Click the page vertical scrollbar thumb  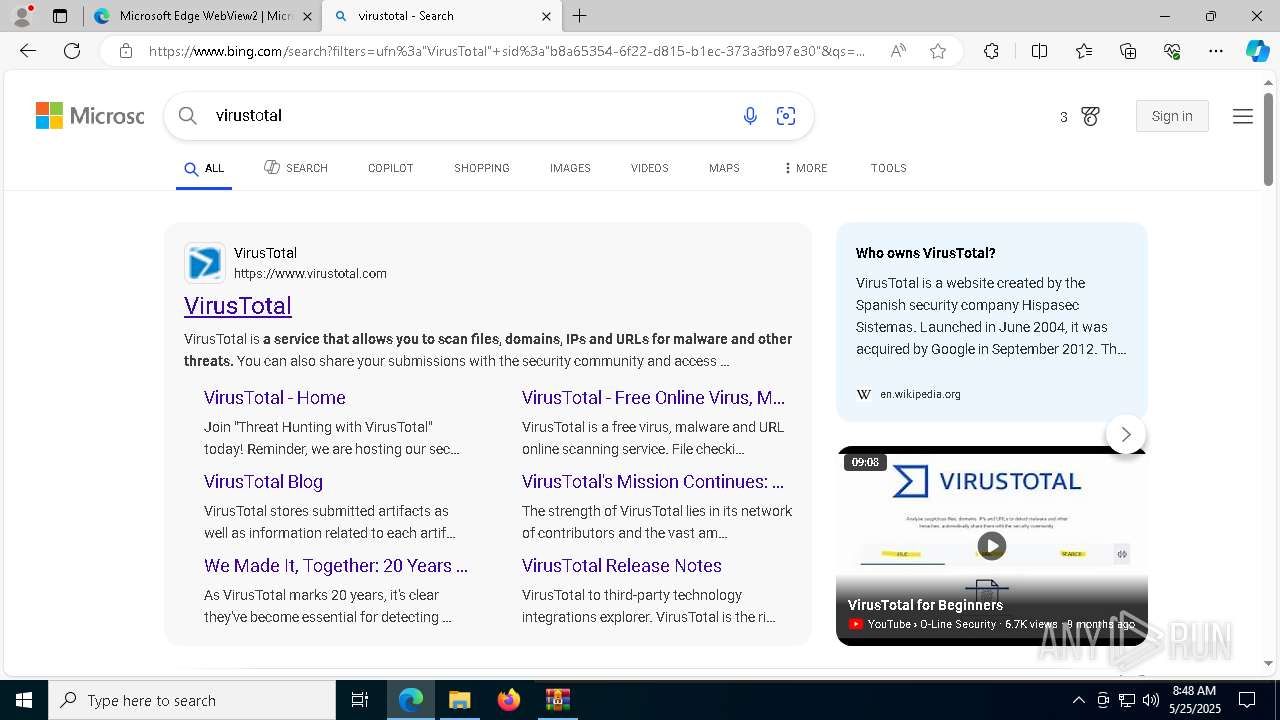(x=1268, y=138)
